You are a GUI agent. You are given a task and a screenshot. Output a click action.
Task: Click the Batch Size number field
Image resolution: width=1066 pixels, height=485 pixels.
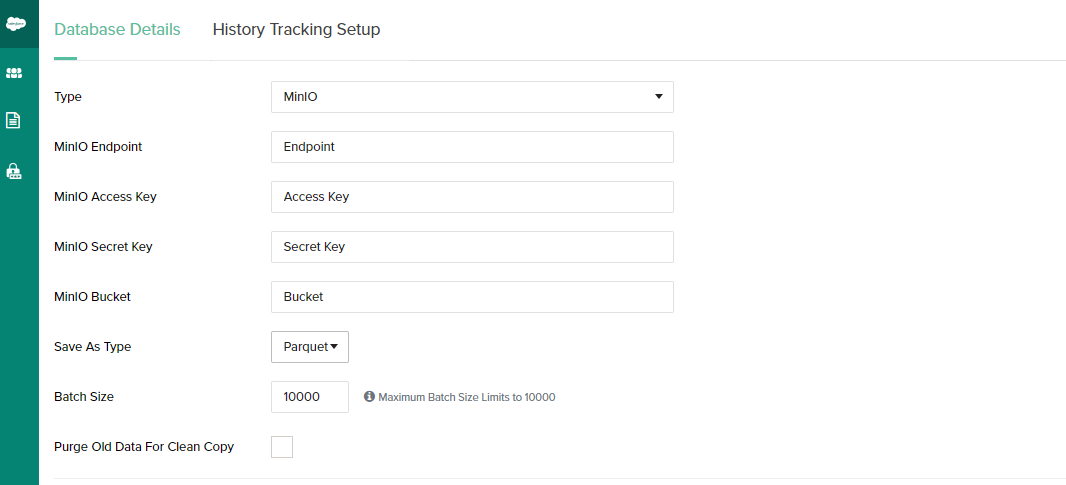coord(310,397)
